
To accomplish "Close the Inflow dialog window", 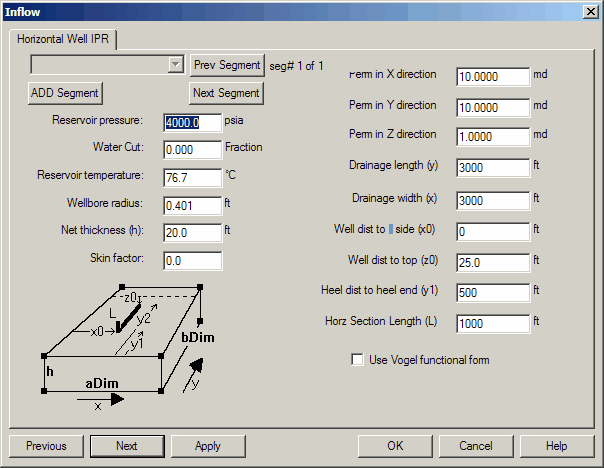I will point(591,12).
